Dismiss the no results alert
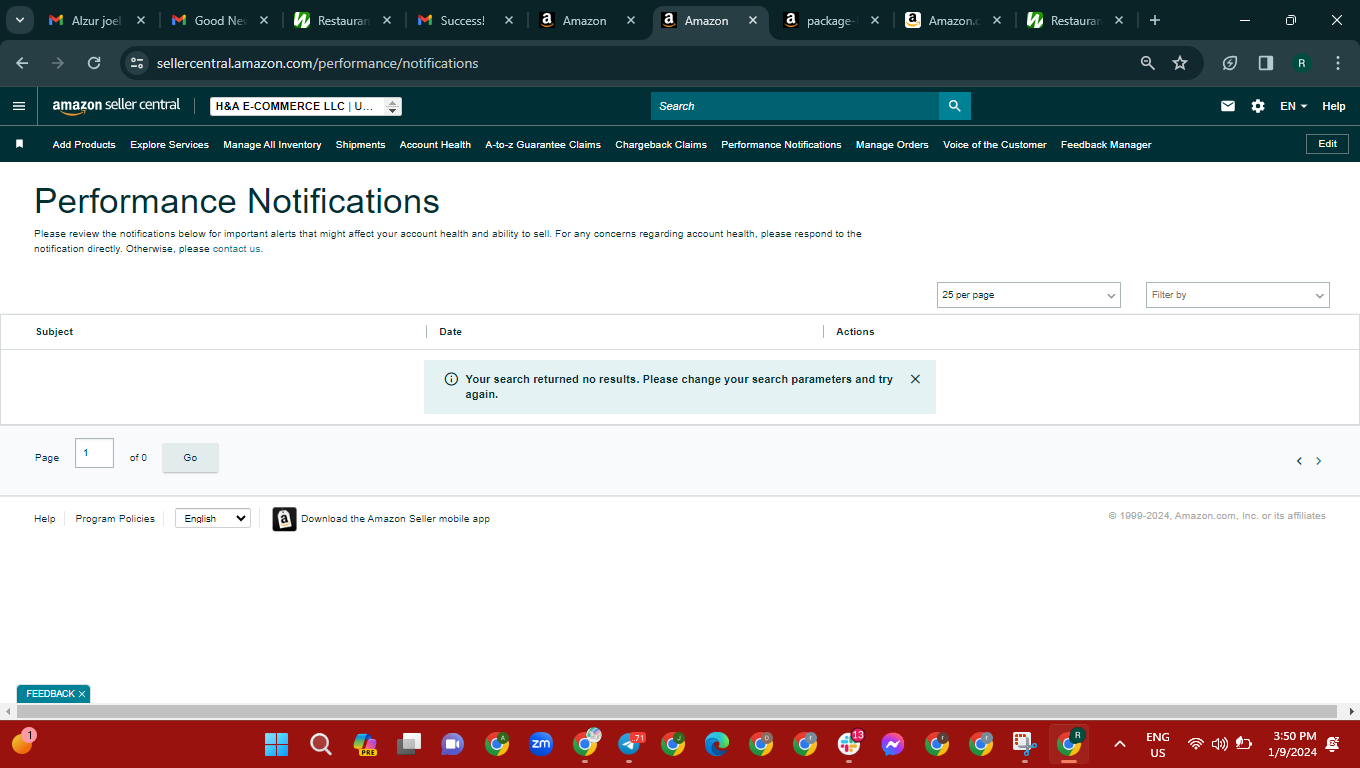Screen dimensions: 1360x768 coord(915,379)
